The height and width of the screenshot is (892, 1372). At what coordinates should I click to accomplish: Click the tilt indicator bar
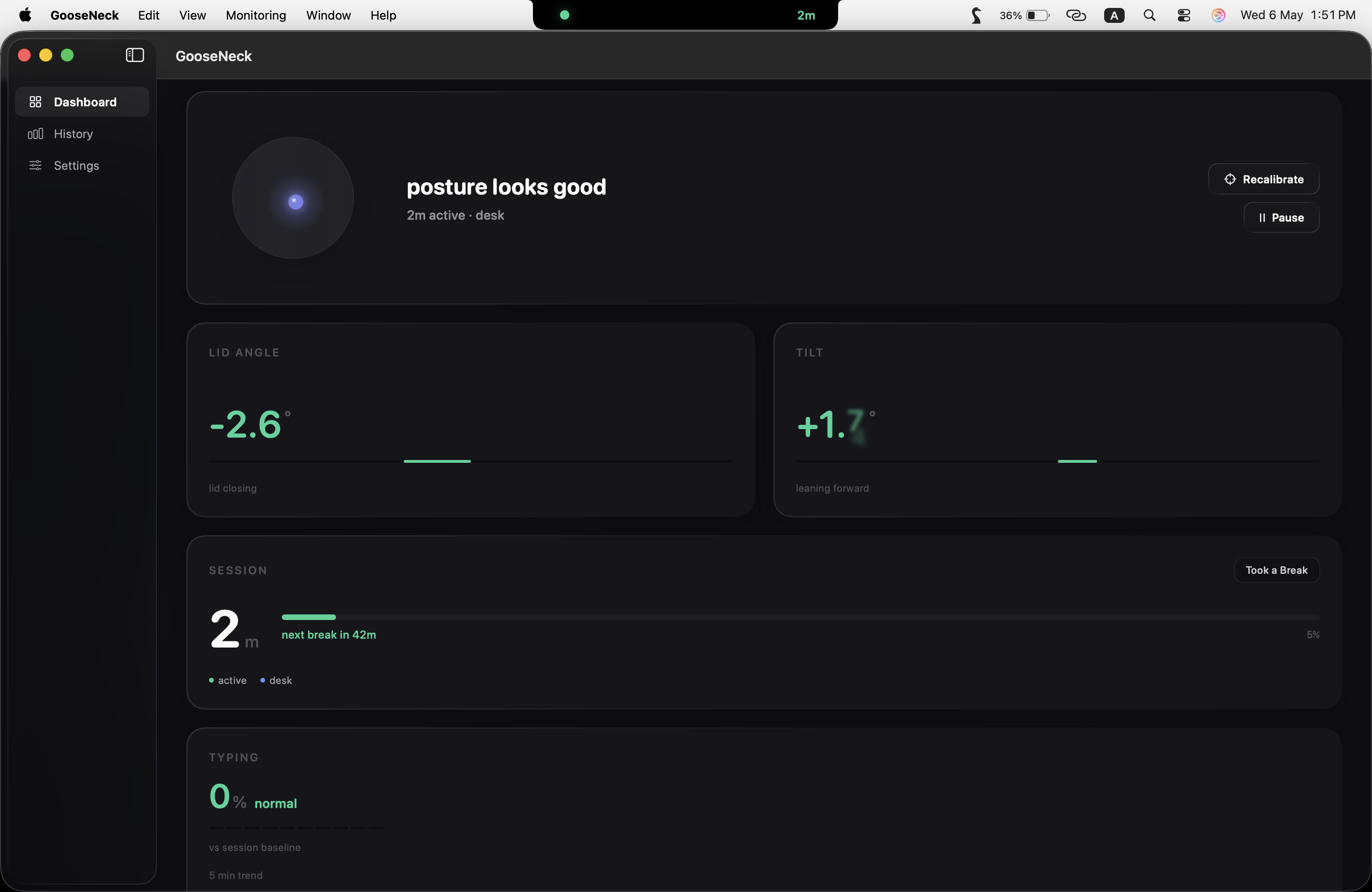tap(1057, 461)
